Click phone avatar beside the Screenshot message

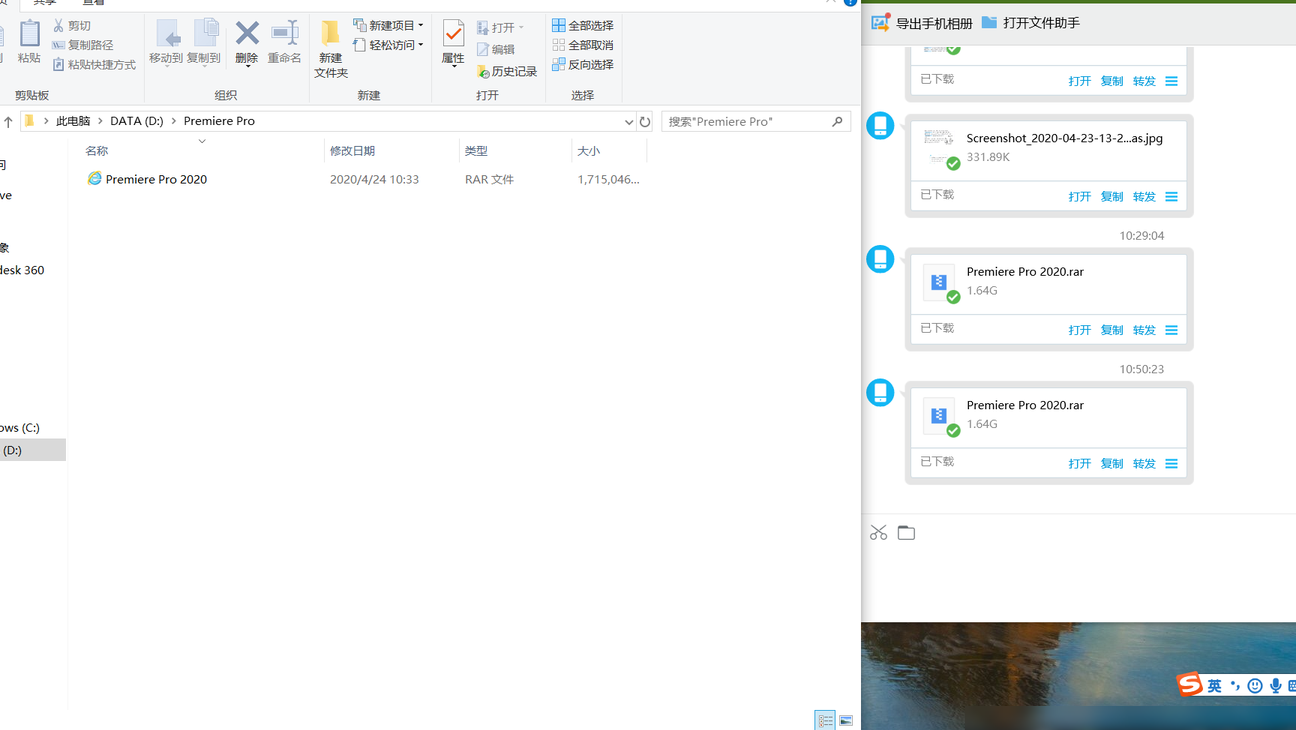(x=880, y=125)
